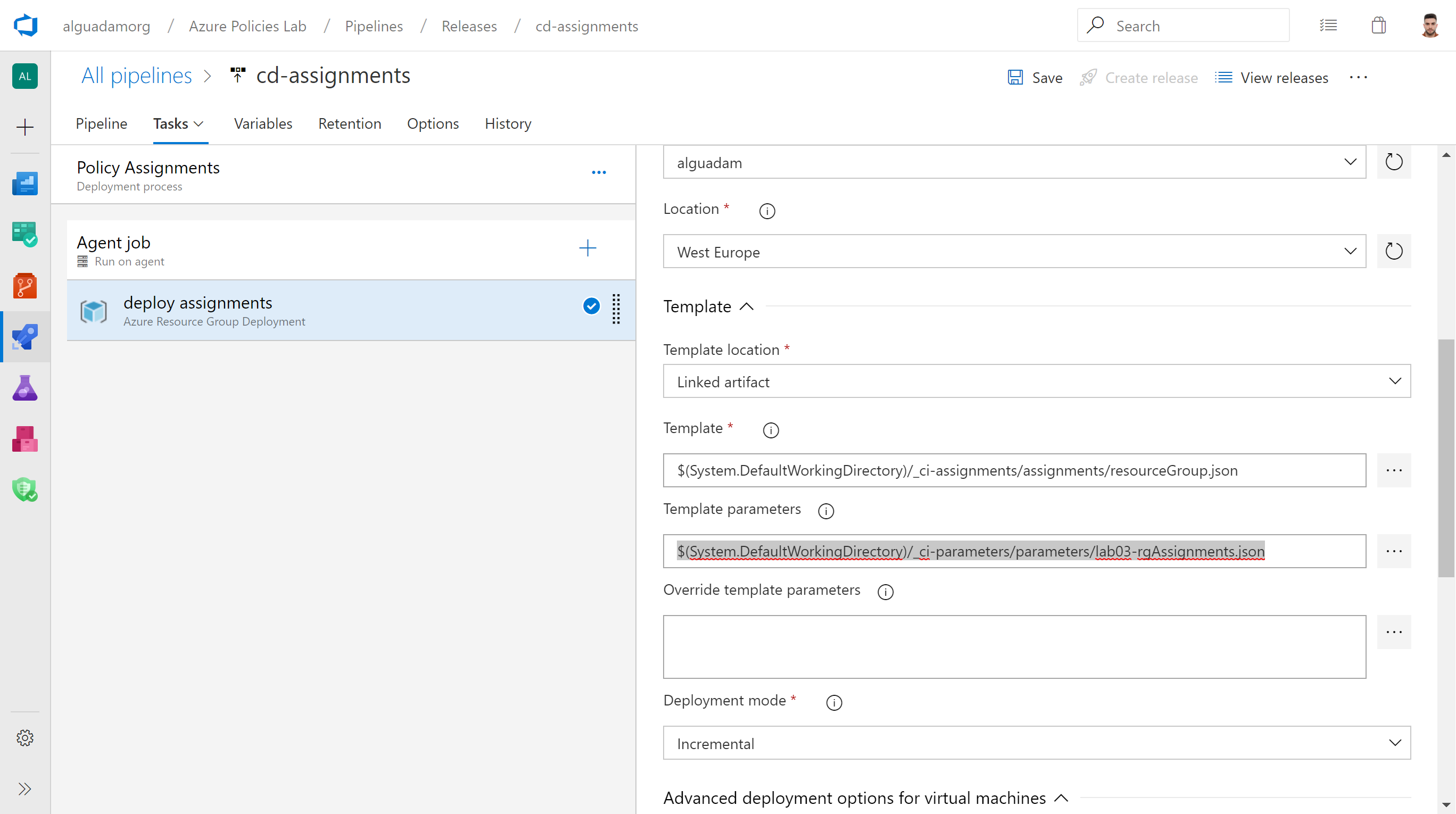Screen dimensions: 1456x814
Task: Switch to the Retention tab
Action: [x=349, y=124]
